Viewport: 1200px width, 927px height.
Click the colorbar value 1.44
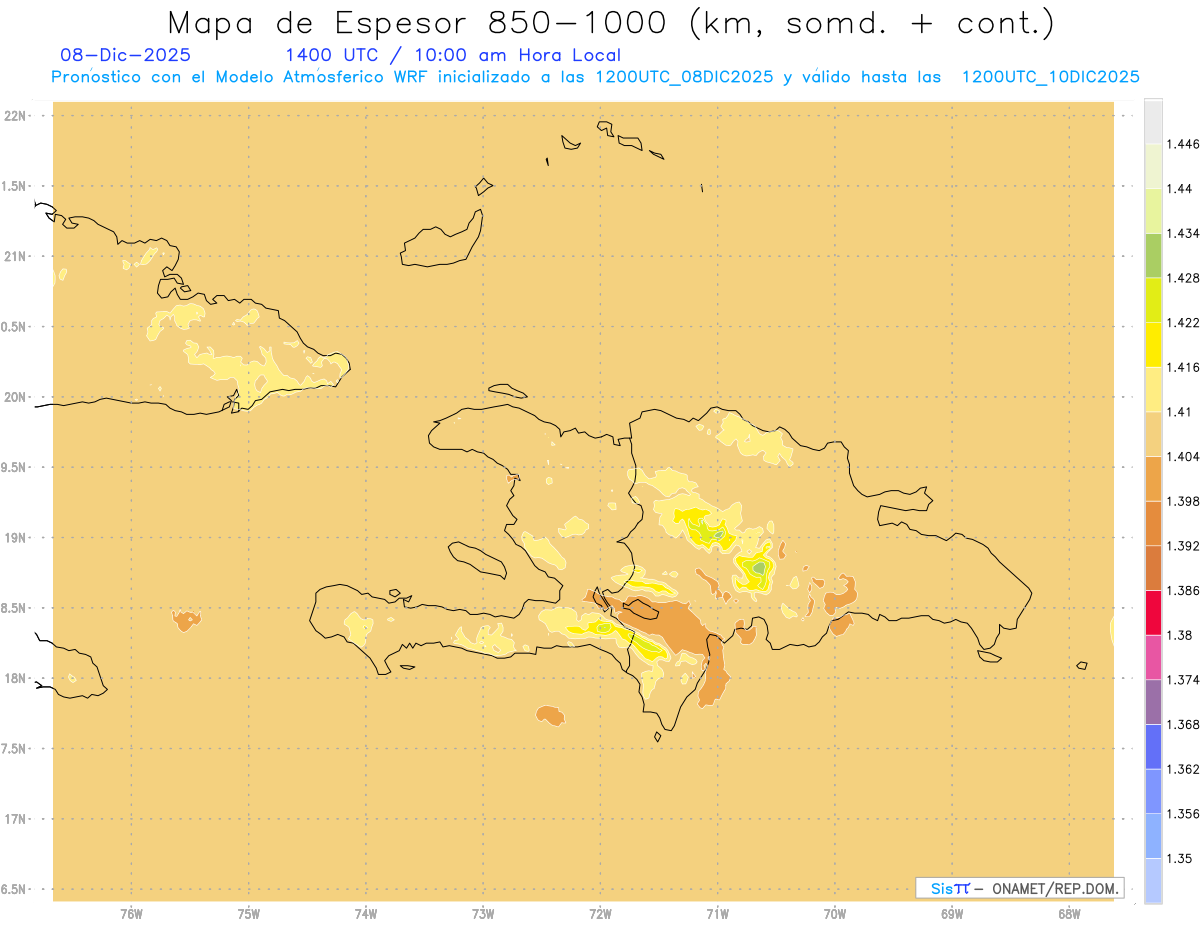1180,188
